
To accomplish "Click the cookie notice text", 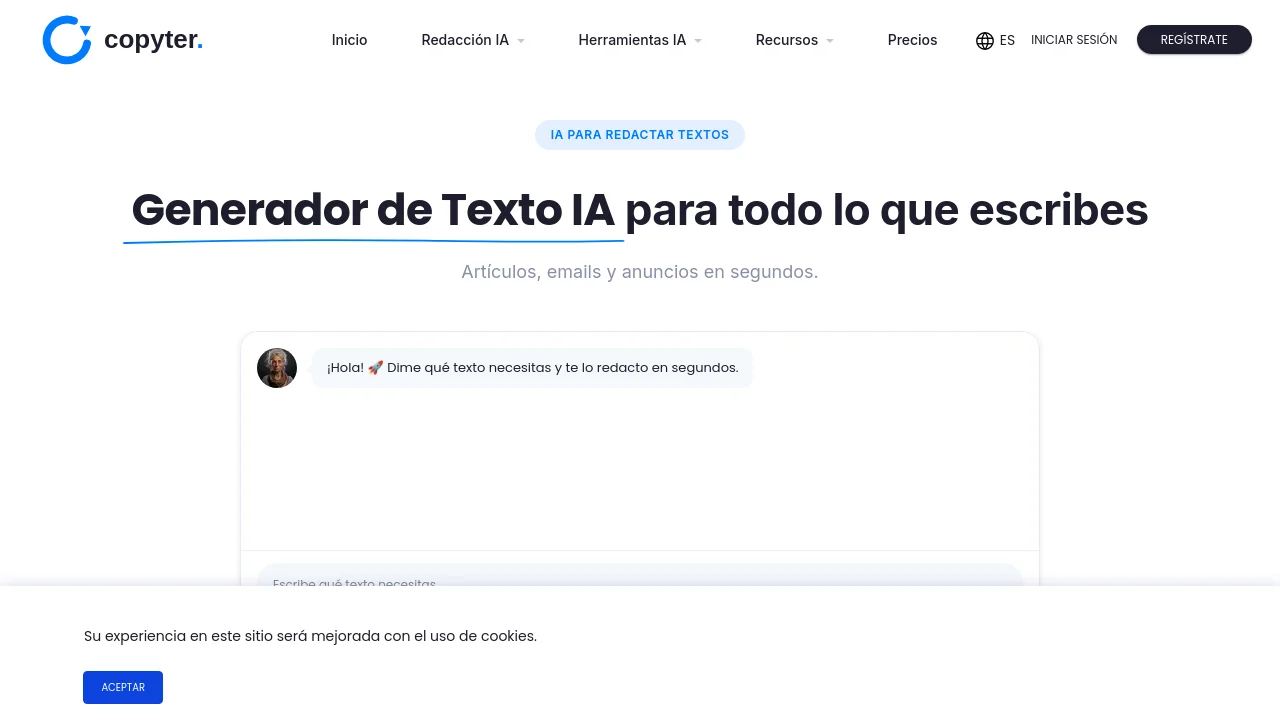I will (310, 636).
